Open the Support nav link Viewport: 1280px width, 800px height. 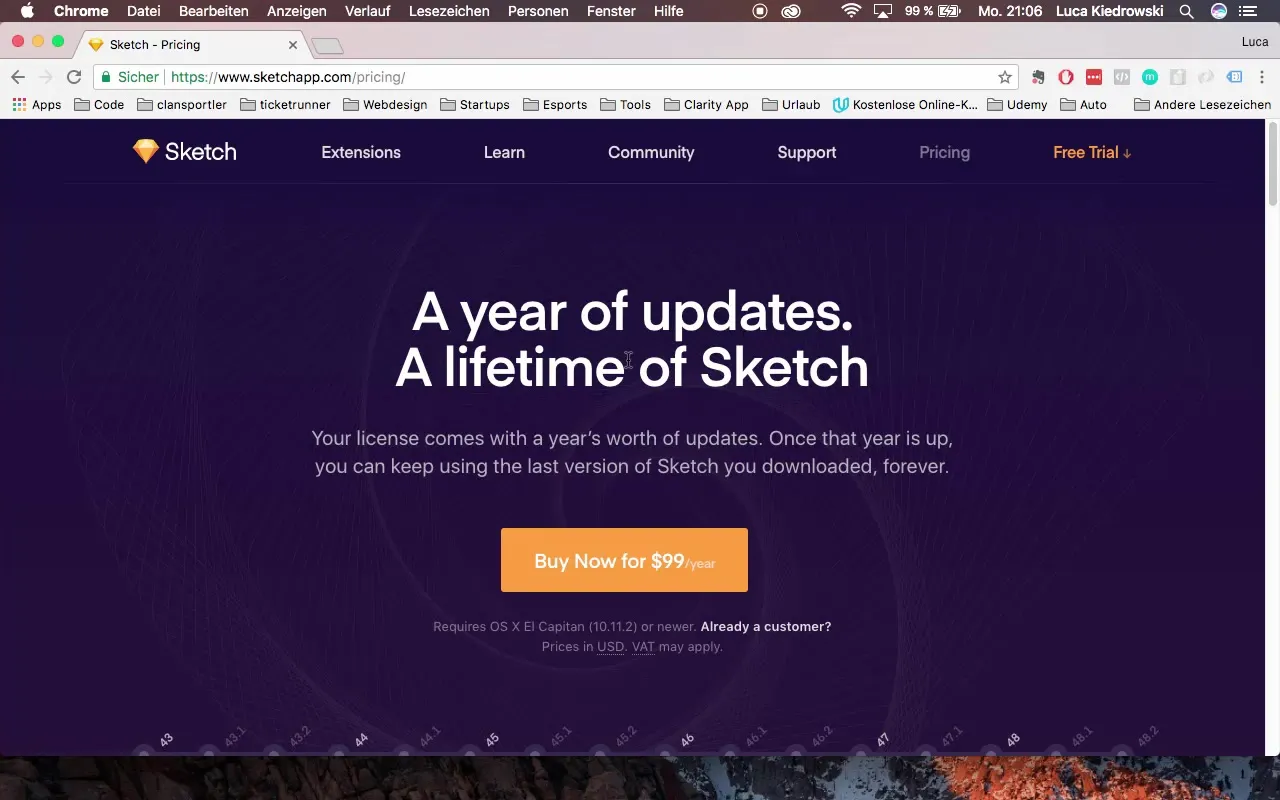click(807, 152)
